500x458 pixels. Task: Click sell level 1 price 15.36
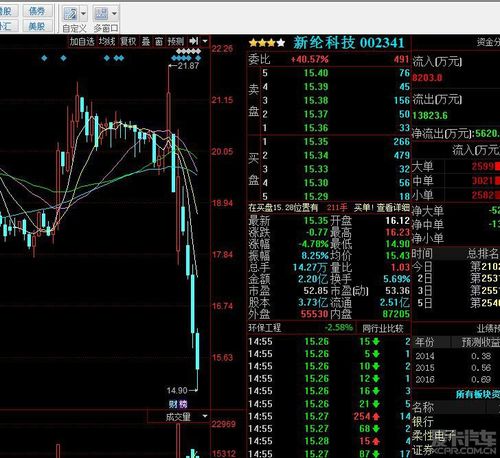[316, 128]
